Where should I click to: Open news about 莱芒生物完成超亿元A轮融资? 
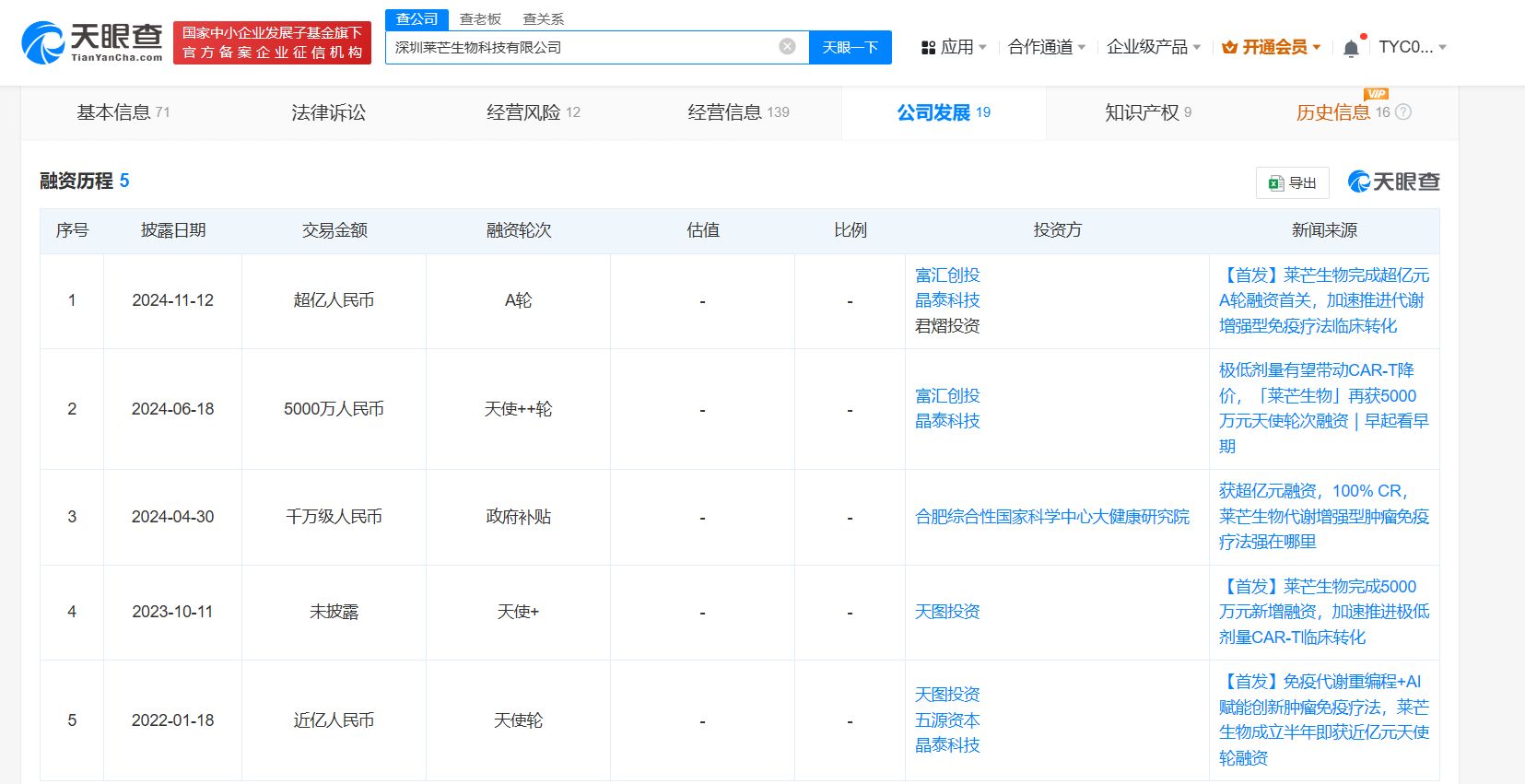[x=1324, y=300]
